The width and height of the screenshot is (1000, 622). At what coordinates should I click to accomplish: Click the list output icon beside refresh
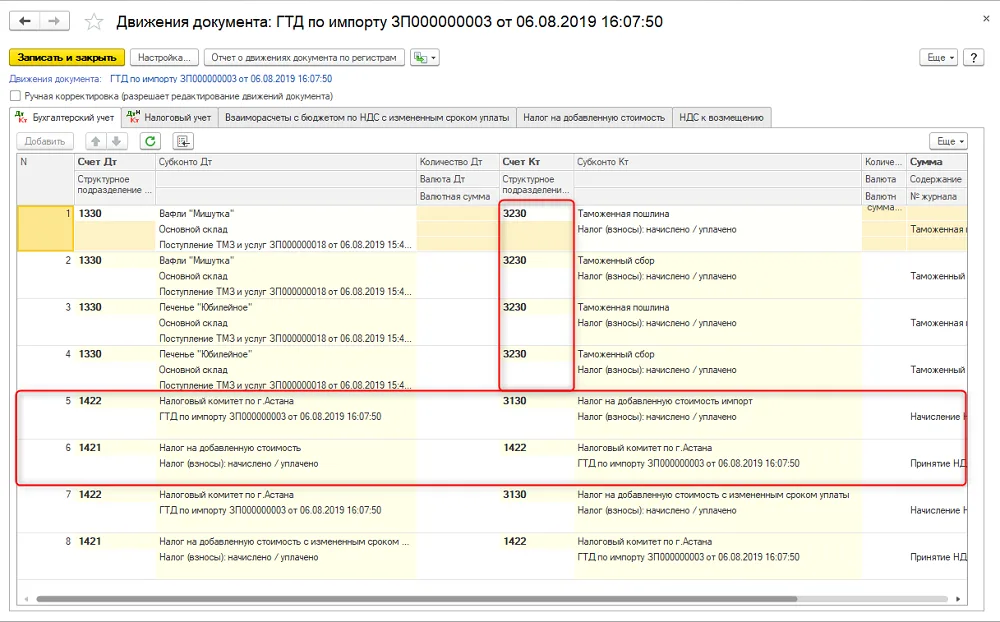[x=183, y=141]
